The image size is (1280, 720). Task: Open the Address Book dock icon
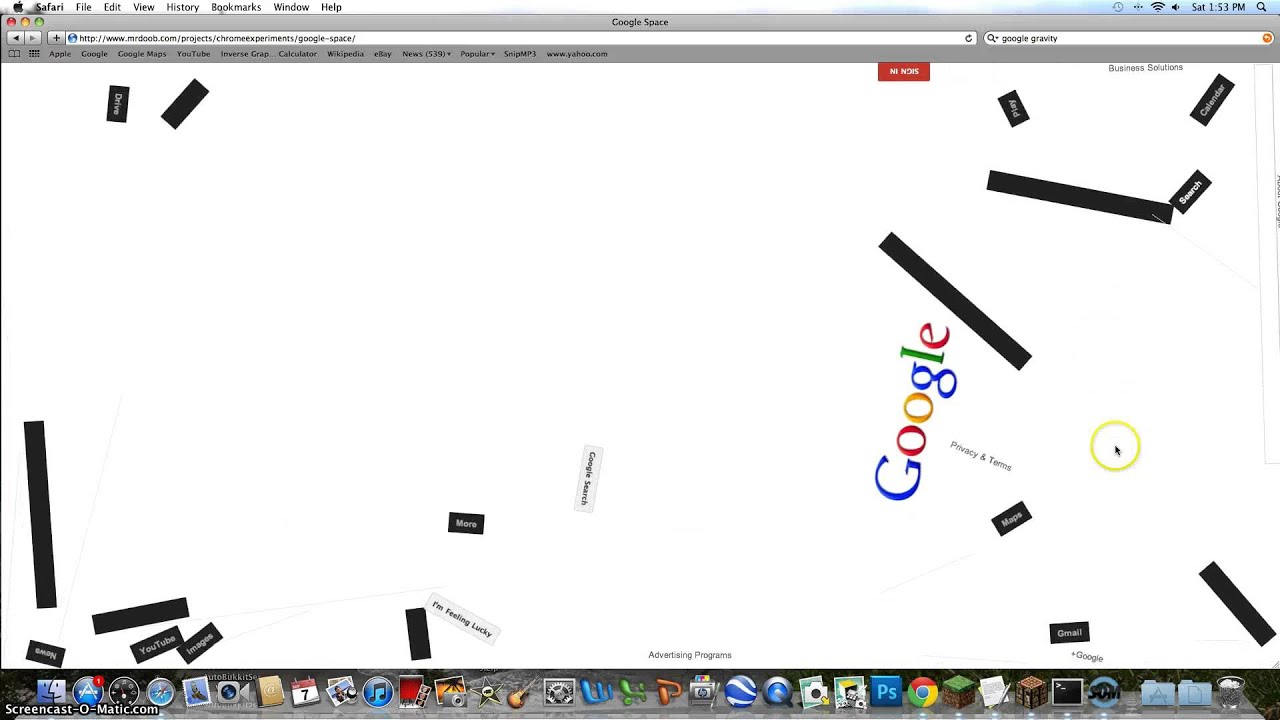[x=269, y=691]
